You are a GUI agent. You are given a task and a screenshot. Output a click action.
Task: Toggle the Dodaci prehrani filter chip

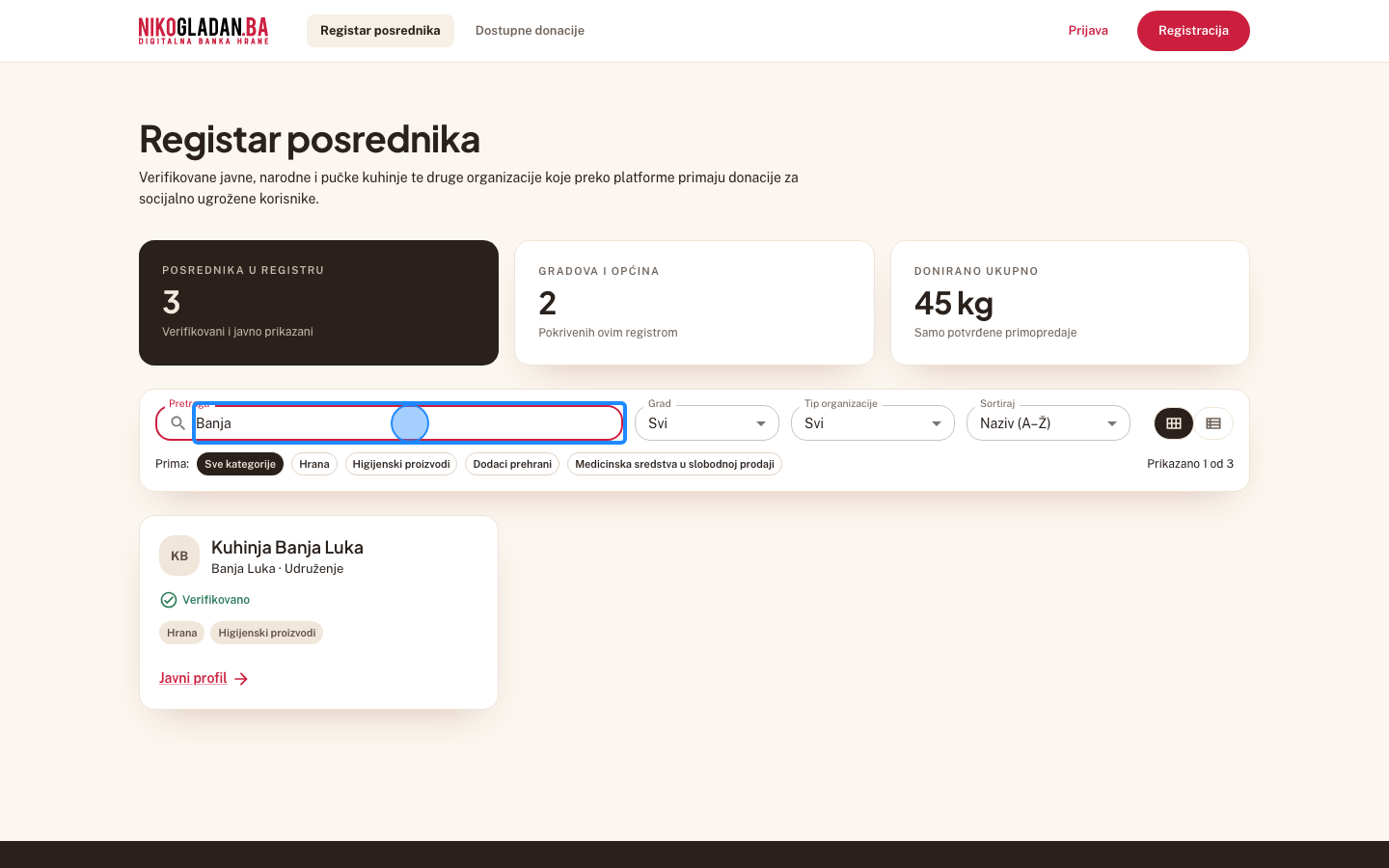tap(512, 464)
